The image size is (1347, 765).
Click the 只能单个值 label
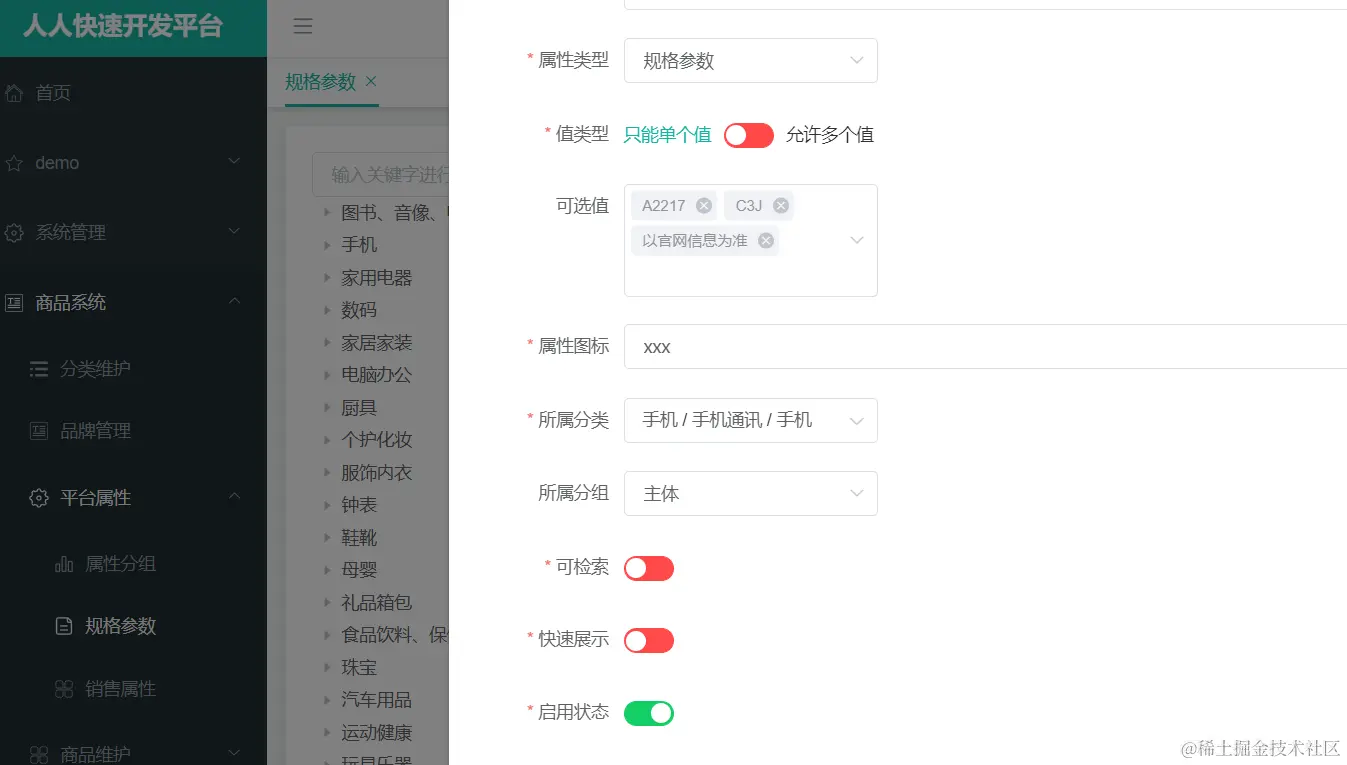pos(668,135)
